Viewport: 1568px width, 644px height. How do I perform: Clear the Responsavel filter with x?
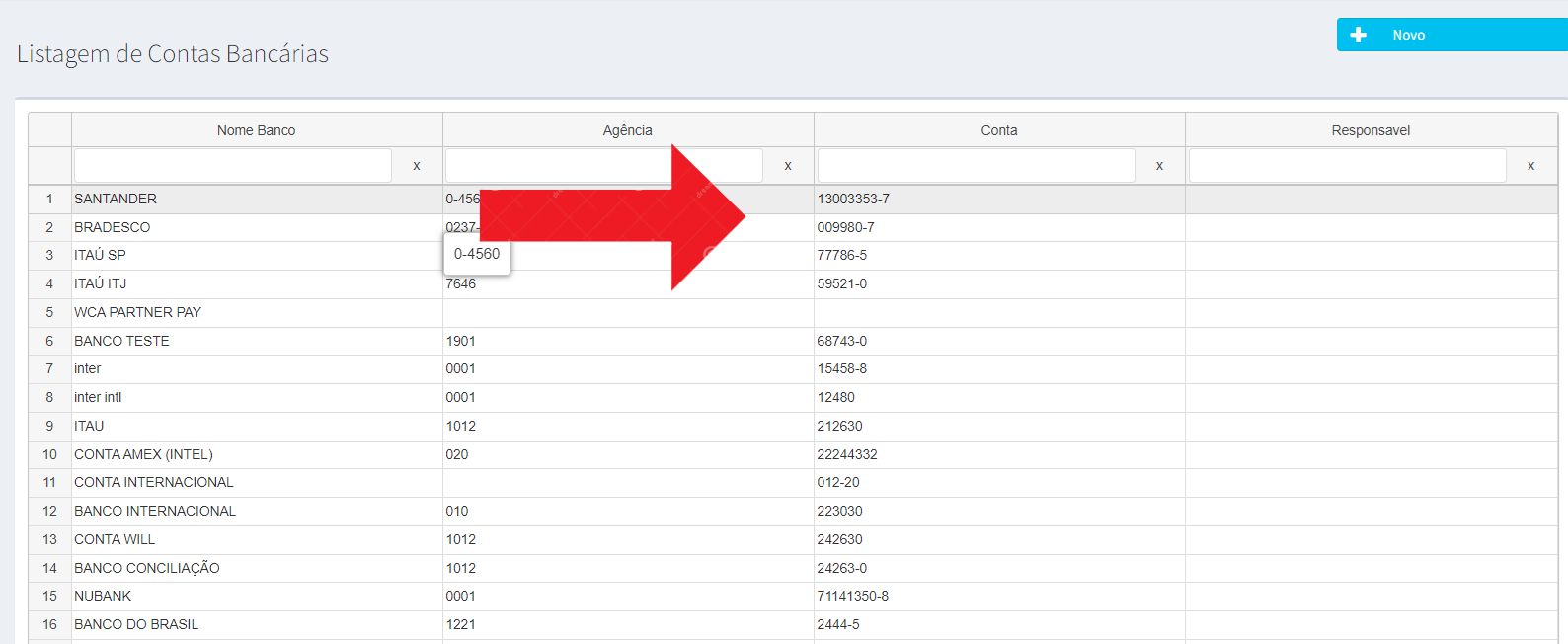[1530, 166]
